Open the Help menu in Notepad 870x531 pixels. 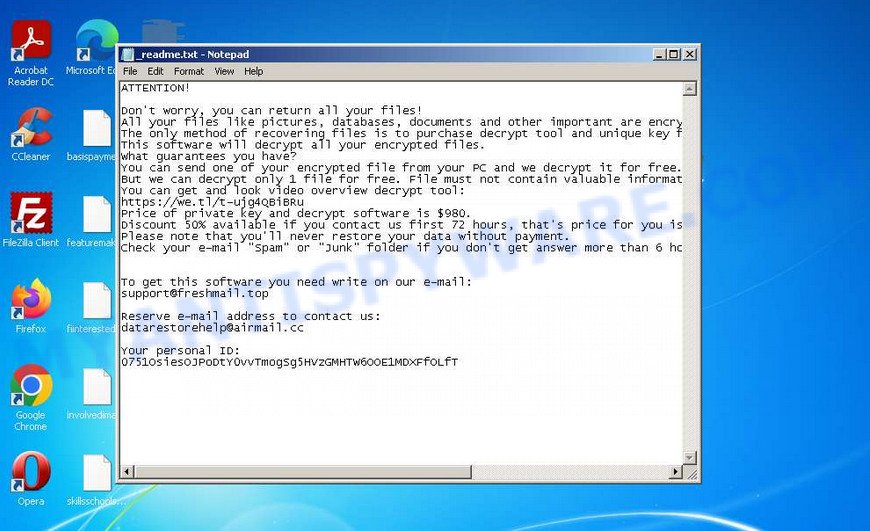tap(254, 71)
